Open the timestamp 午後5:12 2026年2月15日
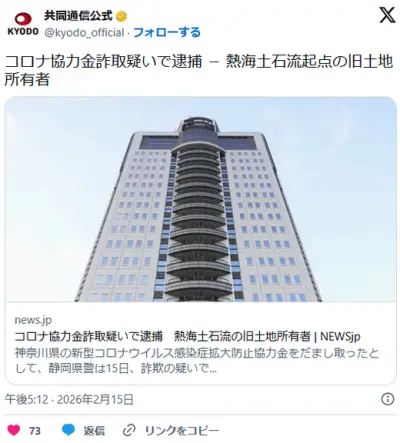 tap(69, 399)
